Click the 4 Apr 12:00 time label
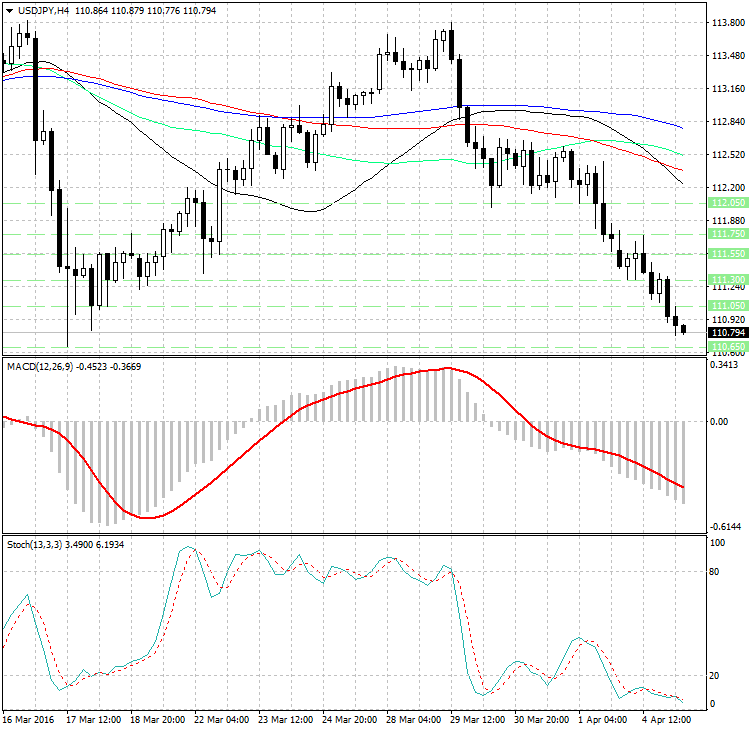 tap(667, 720)
